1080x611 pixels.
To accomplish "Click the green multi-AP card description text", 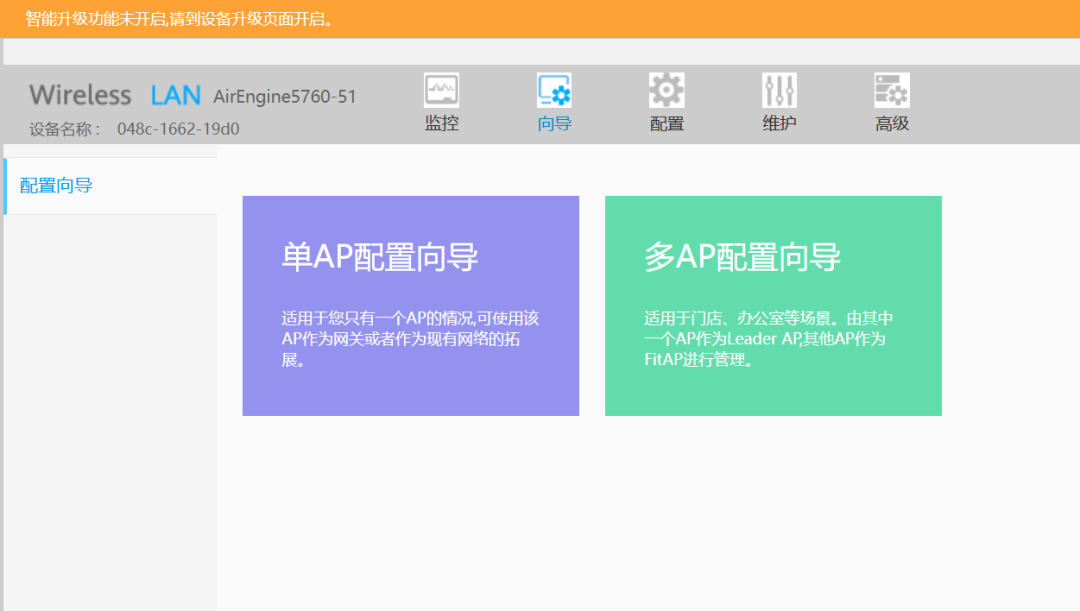I will pyautogui.click(x=768, y=339).
